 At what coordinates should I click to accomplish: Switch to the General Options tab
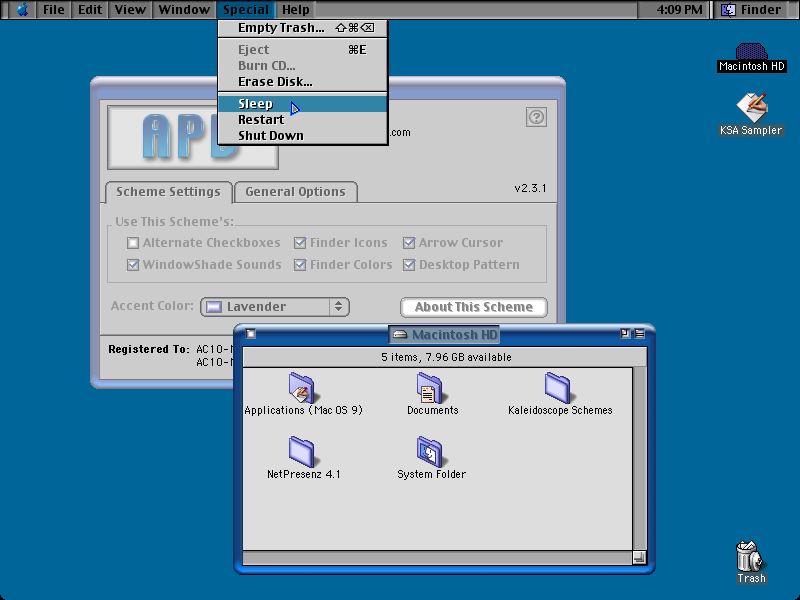[x=295, y=192]
